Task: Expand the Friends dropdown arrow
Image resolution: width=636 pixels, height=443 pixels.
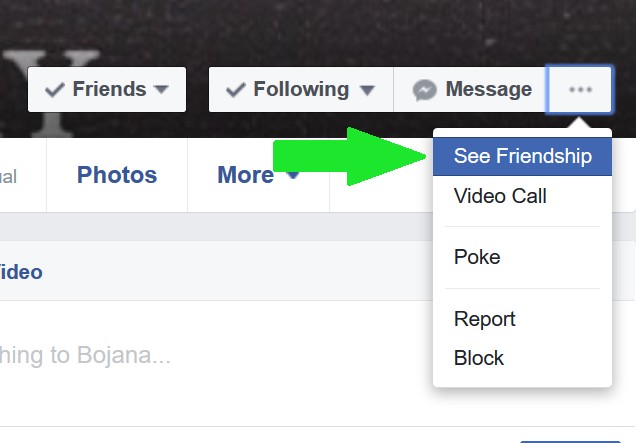Action: pos(162,90)
